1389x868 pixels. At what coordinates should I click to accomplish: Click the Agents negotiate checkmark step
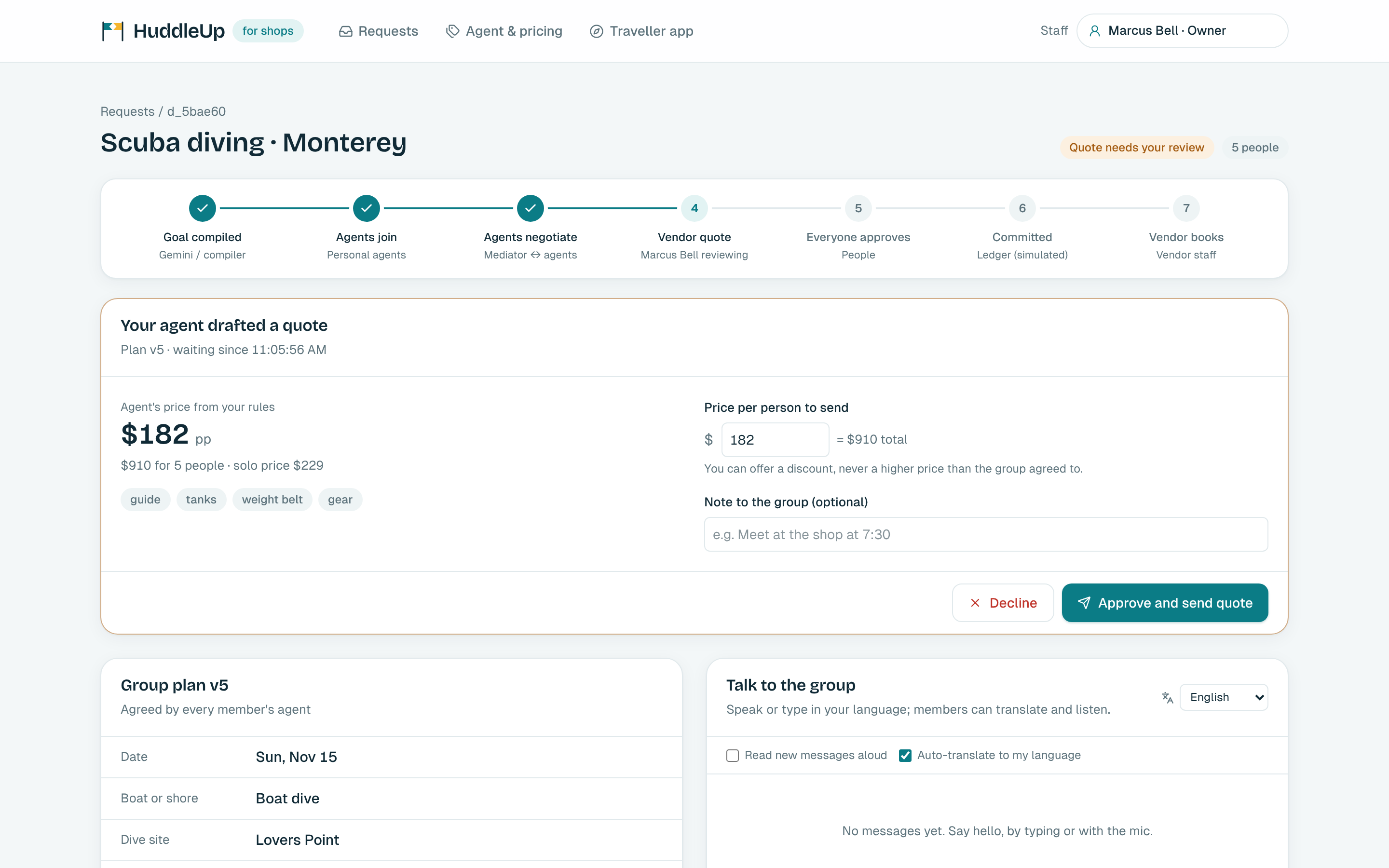[531, 208]
